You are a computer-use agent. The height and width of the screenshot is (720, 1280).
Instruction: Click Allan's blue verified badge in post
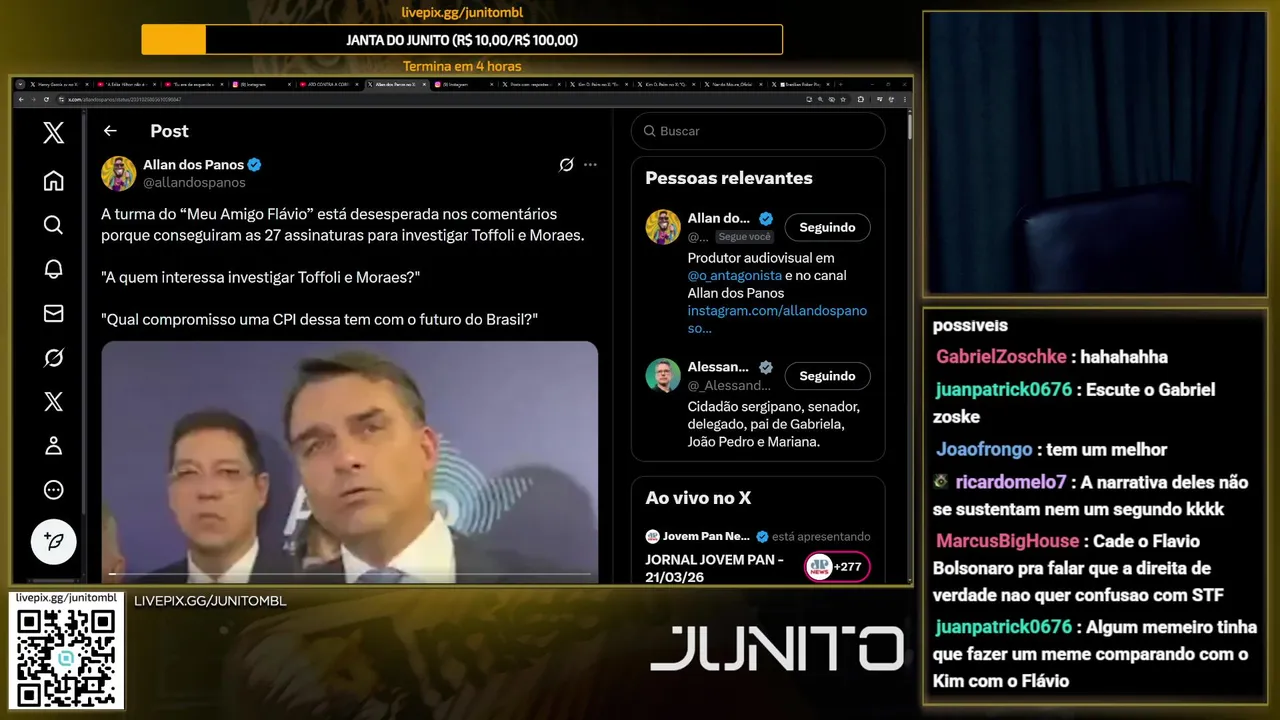255,164
